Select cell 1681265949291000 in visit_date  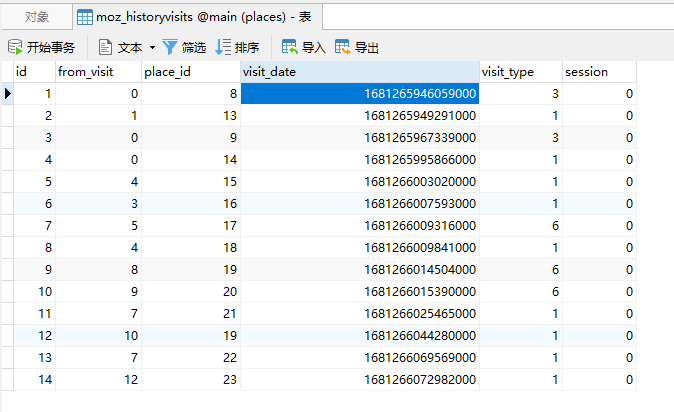pyautogui.click(x=360, y=115)
